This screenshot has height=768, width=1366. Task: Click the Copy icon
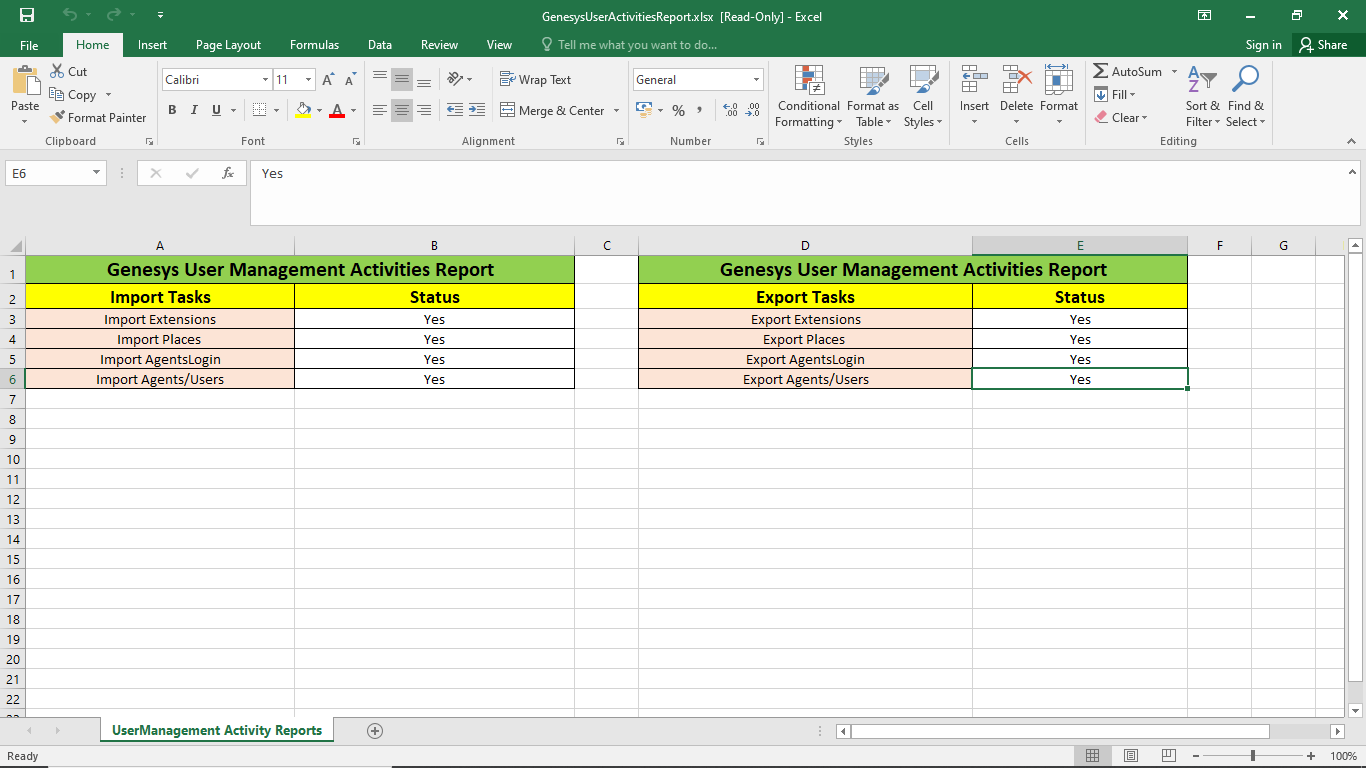(x=57, y=94)
